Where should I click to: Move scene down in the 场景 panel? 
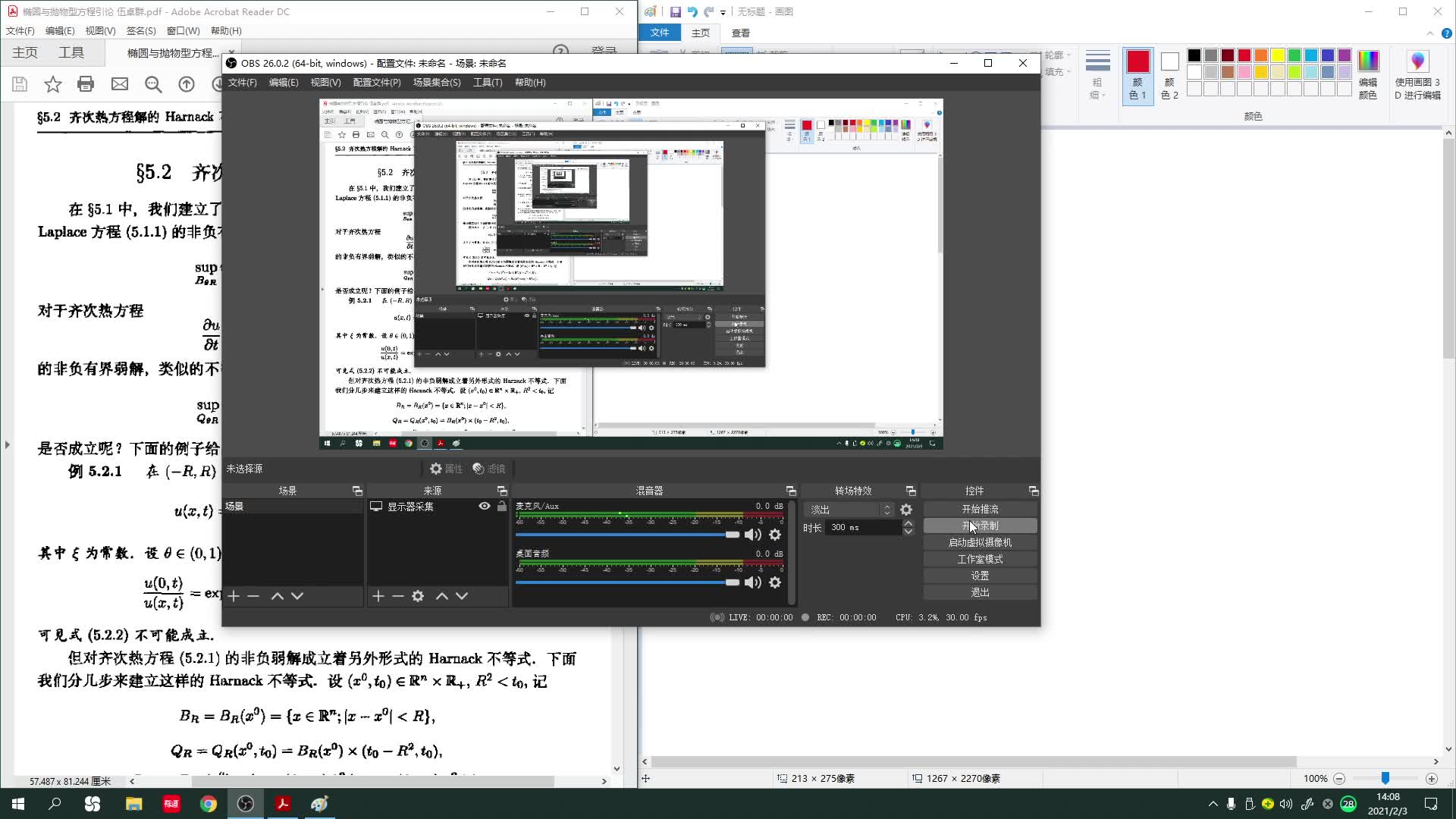297,596
